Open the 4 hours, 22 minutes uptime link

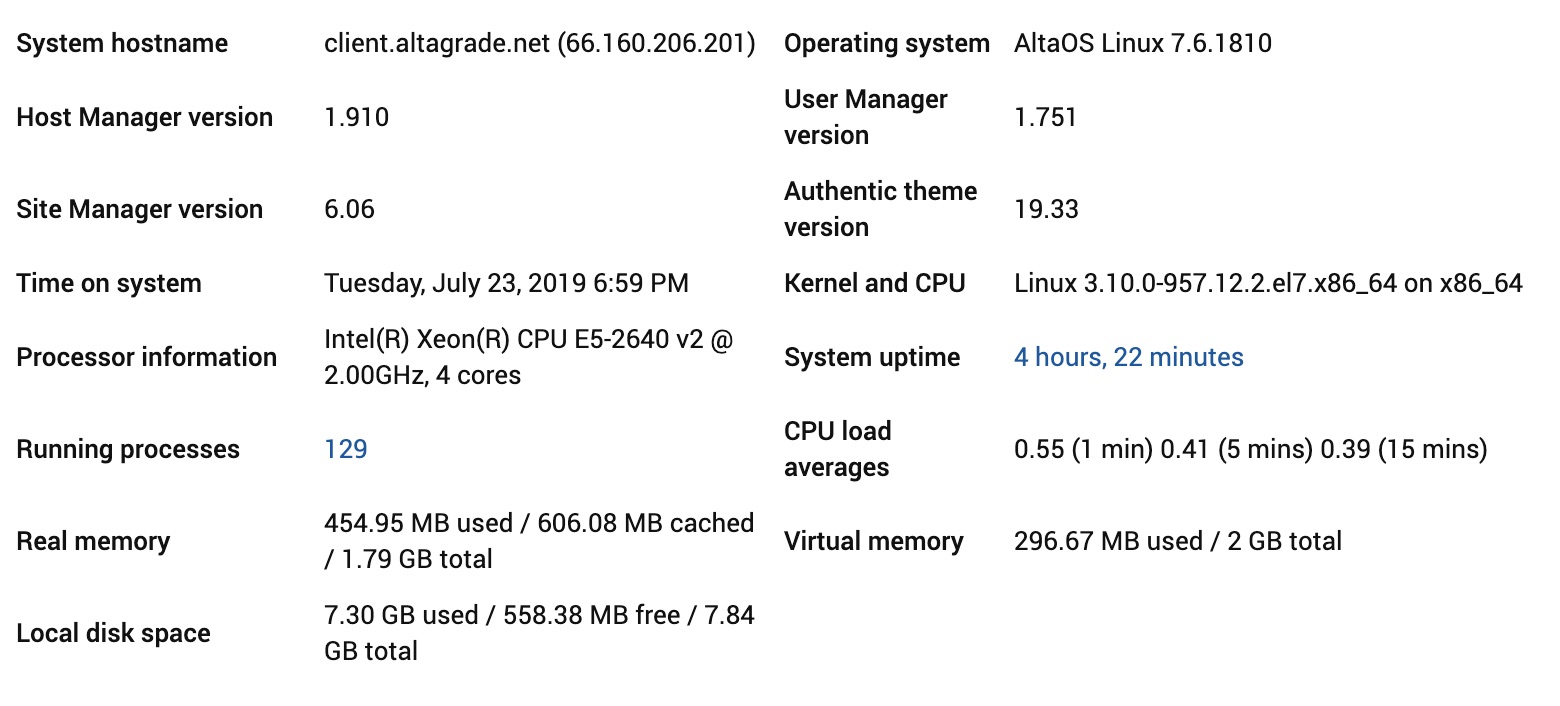1129,357
